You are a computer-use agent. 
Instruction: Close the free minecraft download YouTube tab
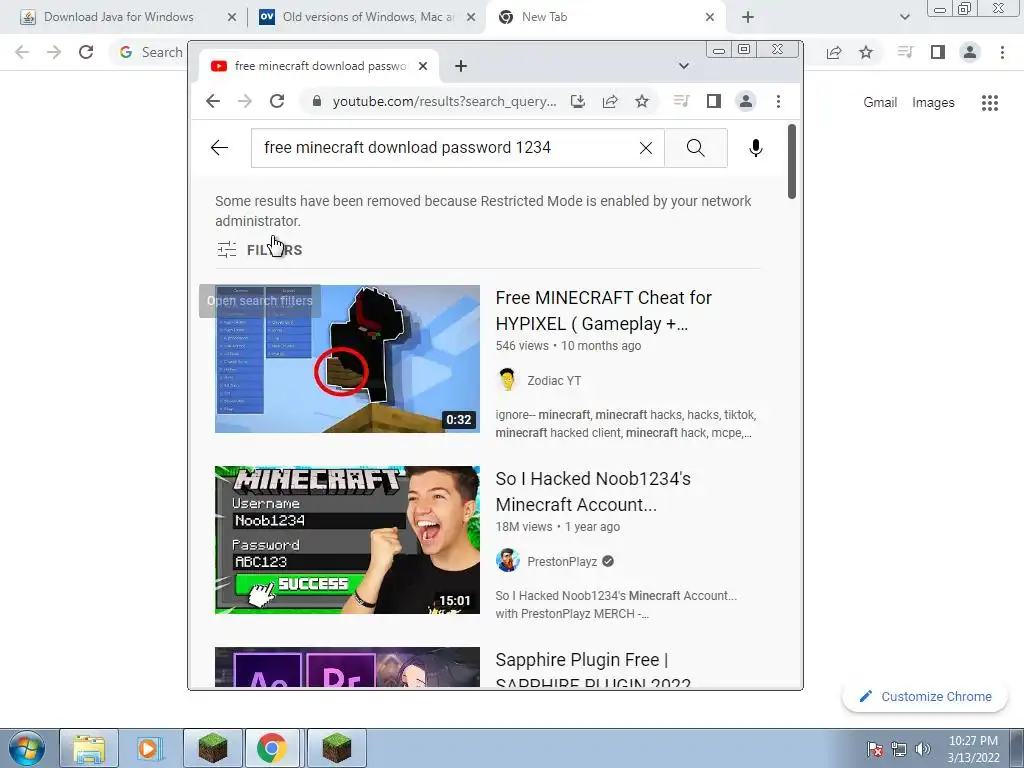coord(423,66)
